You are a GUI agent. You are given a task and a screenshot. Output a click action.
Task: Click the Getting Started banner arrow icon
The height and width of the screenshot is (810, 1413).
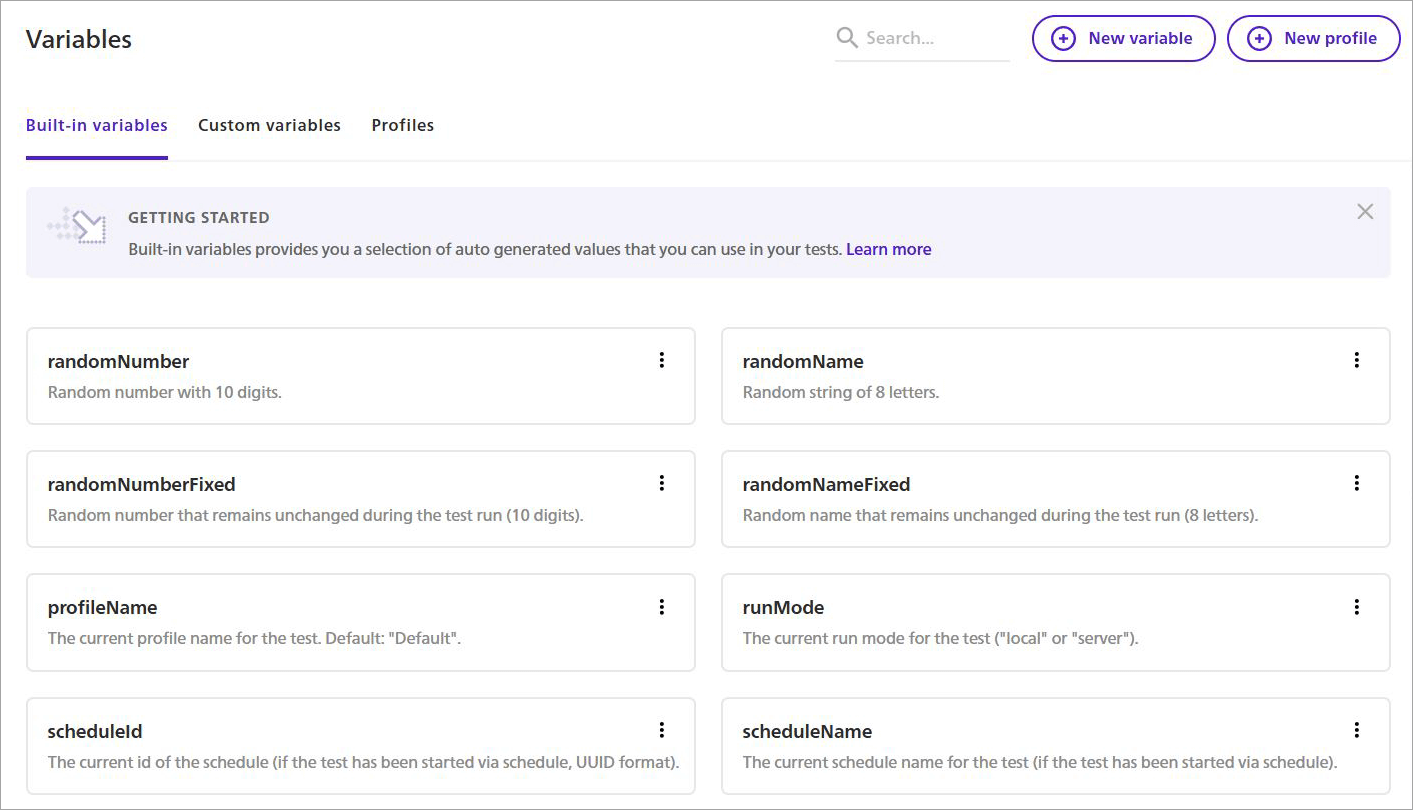(x=78, y=227)
